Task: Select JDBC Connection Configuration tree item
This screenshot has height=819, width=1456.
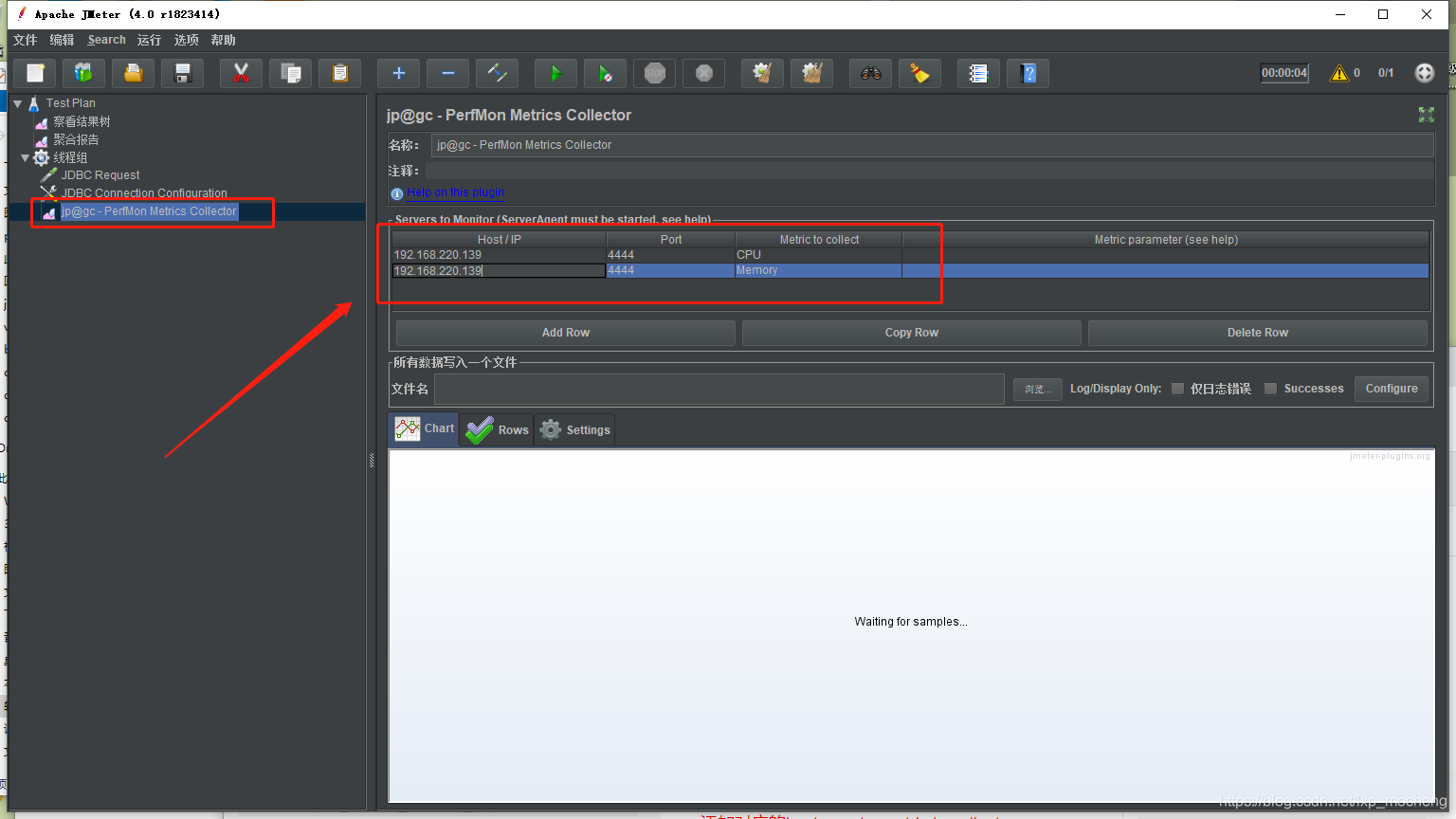Action: 144,193
